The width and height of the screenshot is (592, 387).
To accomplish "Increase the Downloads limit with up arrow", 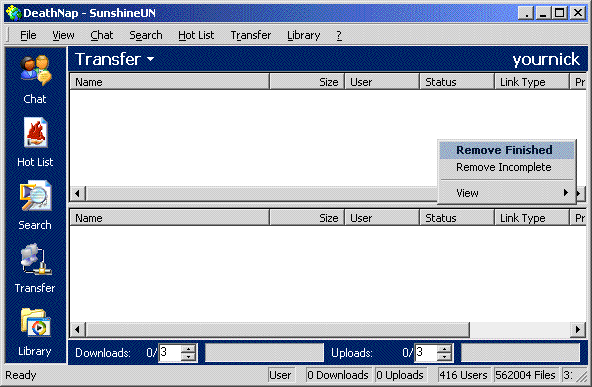I will 188,349.
